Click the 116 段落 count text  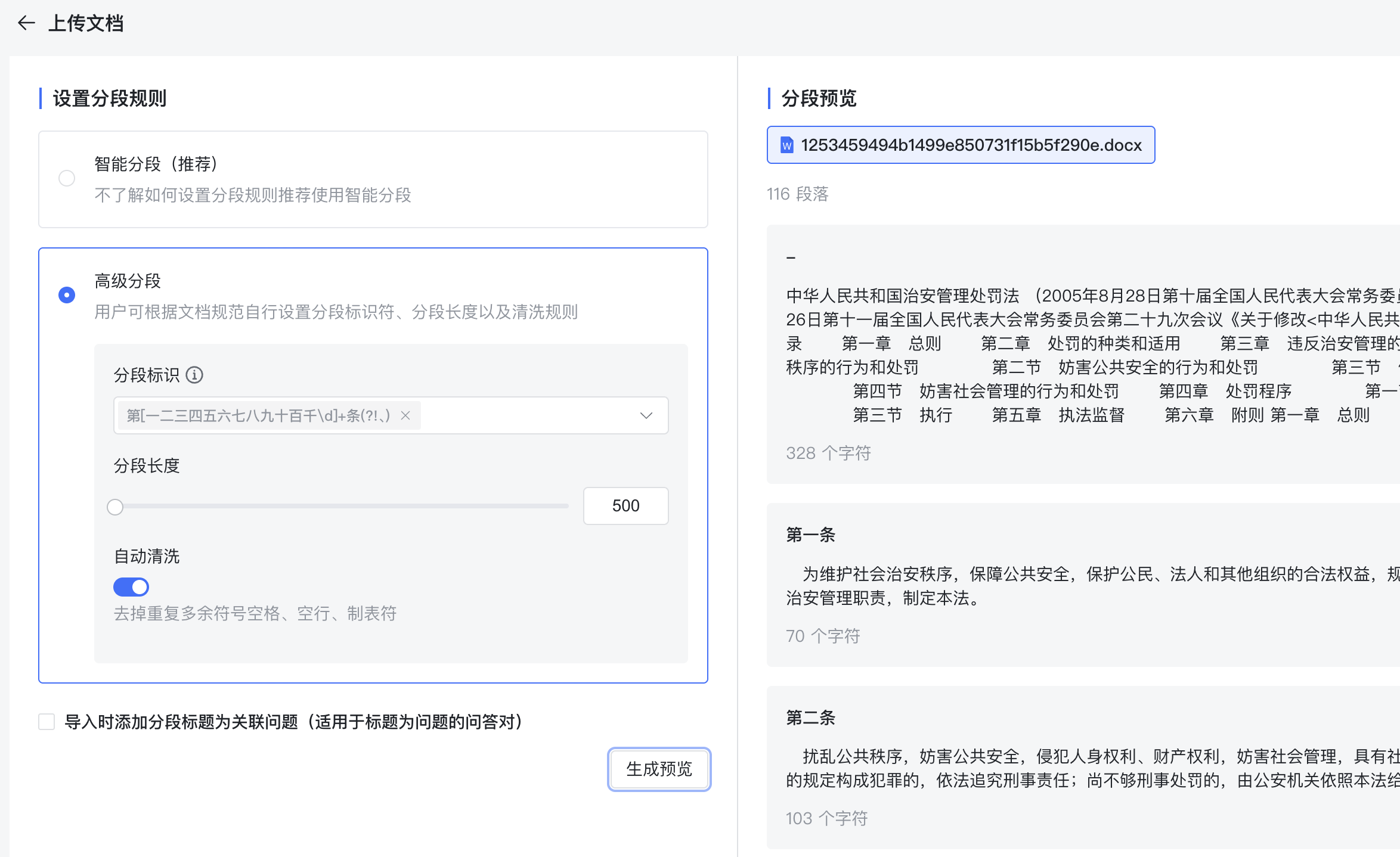pos(797,194)
